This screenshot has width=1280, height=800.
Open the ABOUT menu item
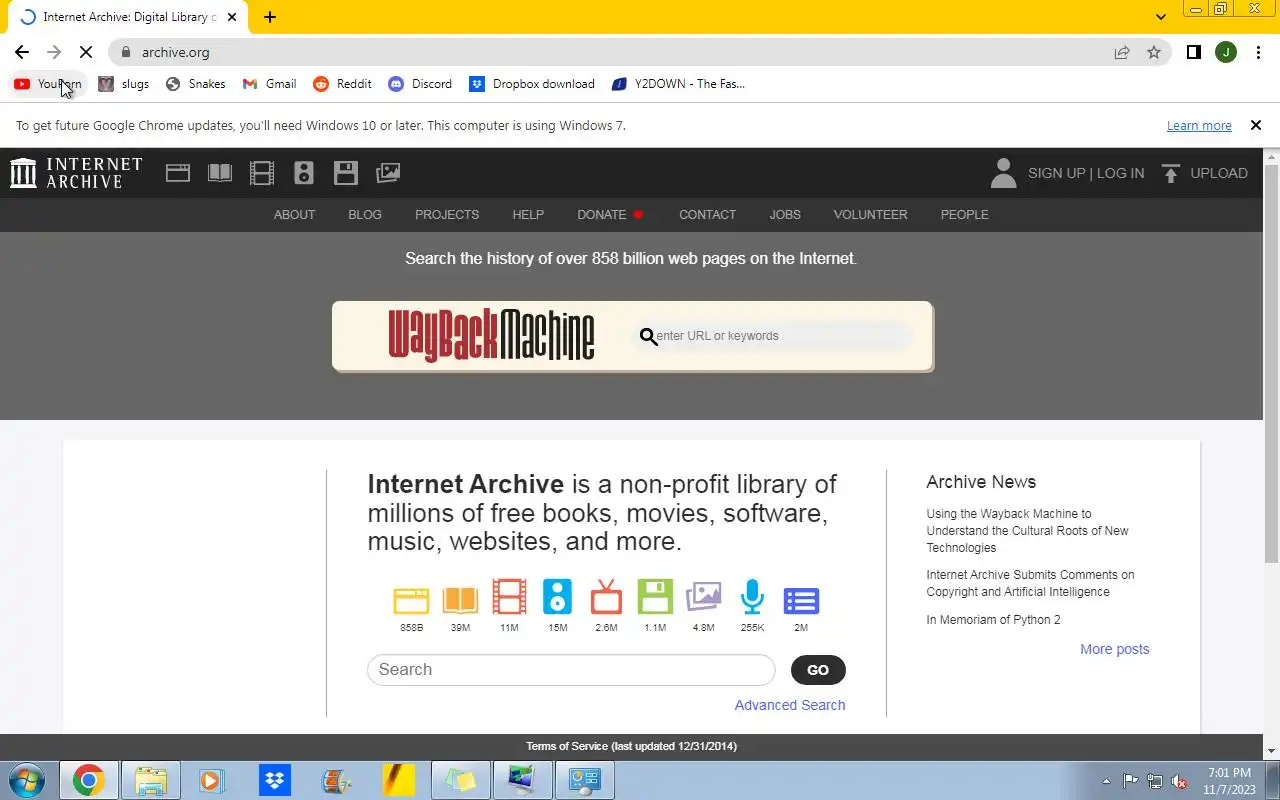click(x=294, y=215)
